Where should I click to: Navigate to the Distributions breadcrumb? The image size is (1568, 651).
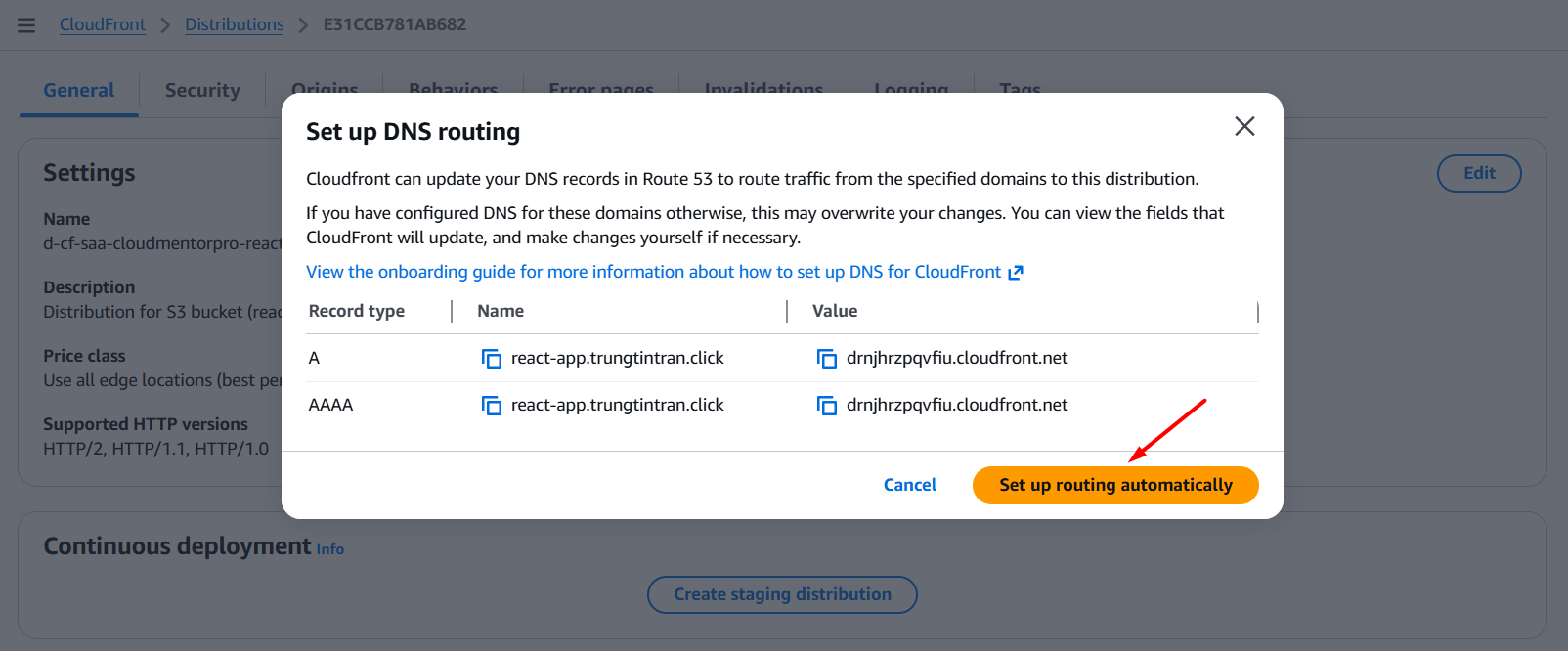pos(234,24)
